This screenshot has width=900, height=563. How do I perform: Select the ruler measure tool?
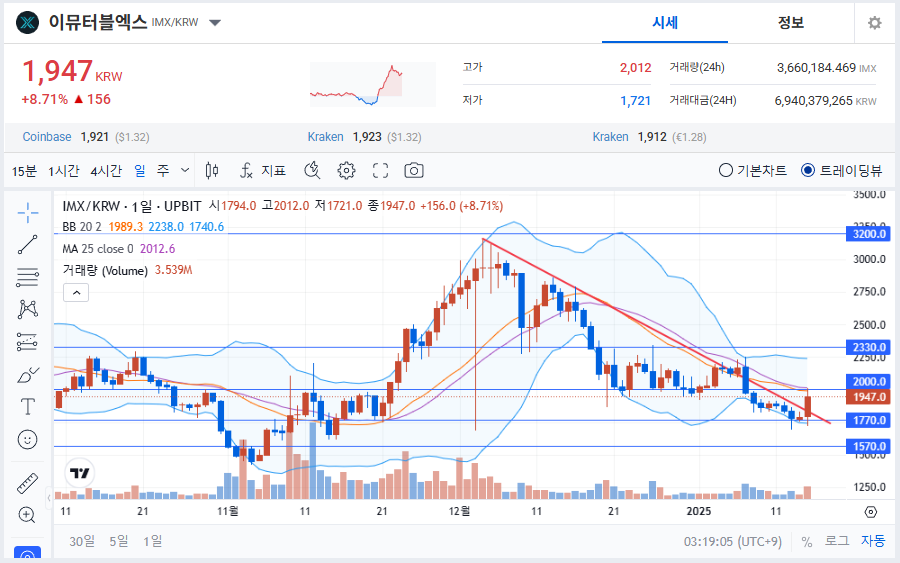tap(28, 483)
